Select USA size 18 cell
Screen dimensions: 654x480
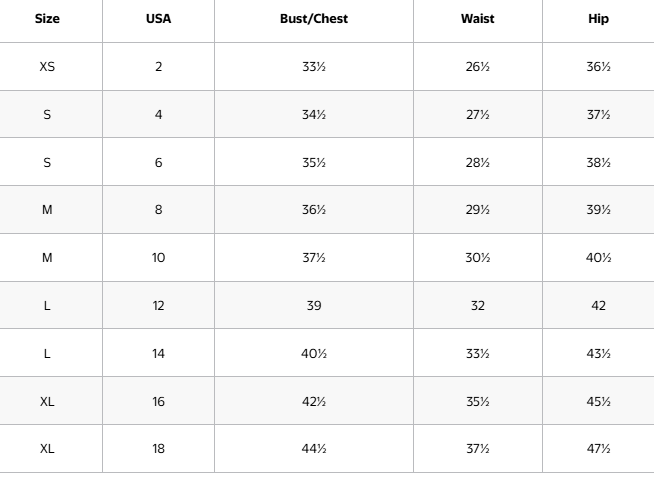[158, 449]
